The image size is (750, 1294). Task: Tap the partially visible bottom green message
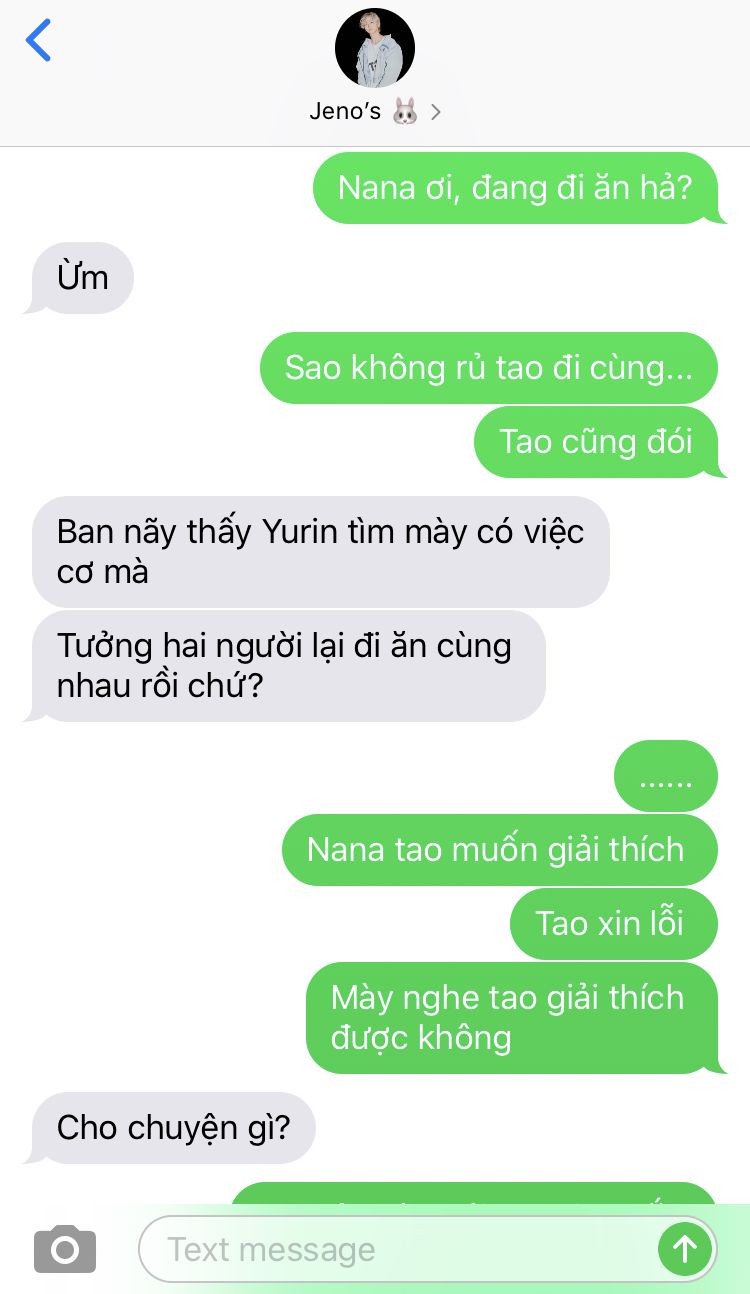coord(474,1194)
